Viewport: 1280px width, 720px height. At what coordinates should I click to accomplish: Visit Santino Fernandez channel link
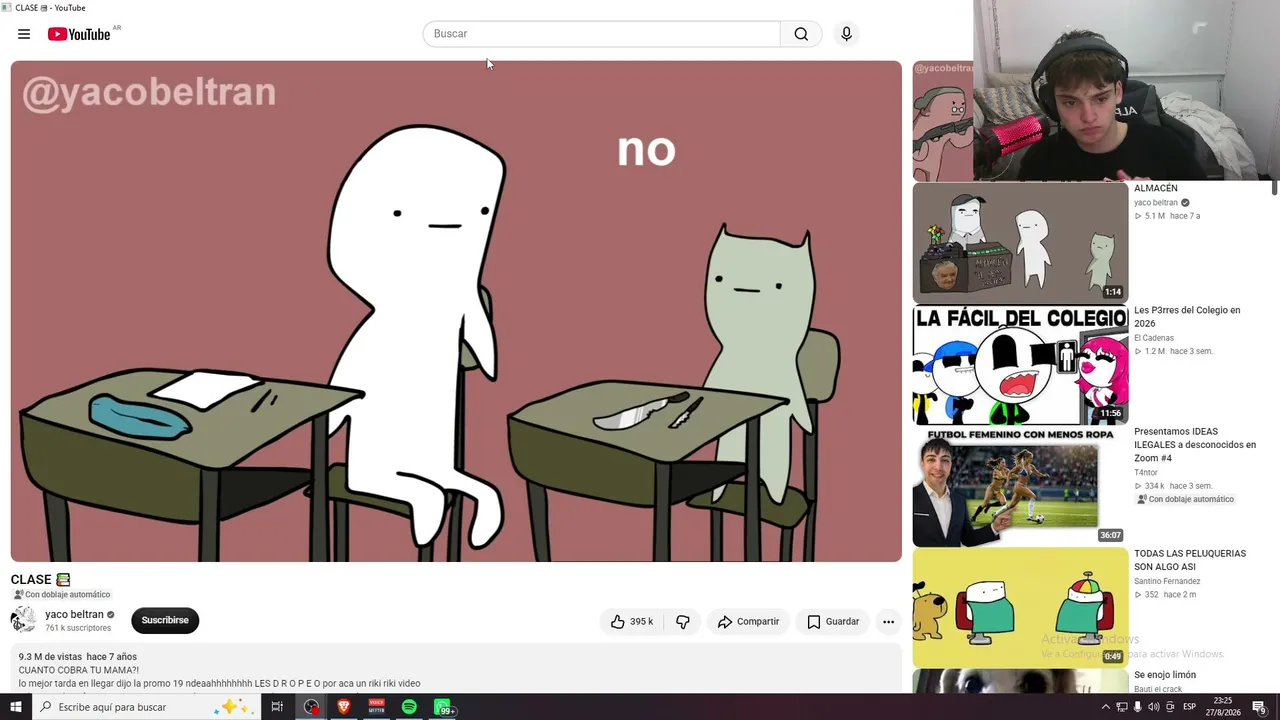click(x=1167, y=581)
